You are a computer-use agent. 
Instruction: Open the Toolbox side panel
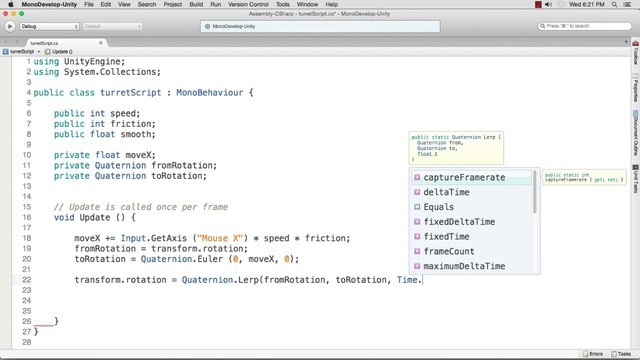(x=636, y=53)
